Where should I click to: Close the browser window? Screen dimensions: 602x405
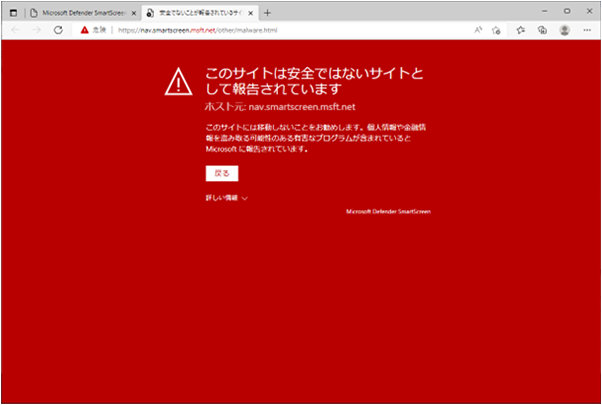point(589,12)
